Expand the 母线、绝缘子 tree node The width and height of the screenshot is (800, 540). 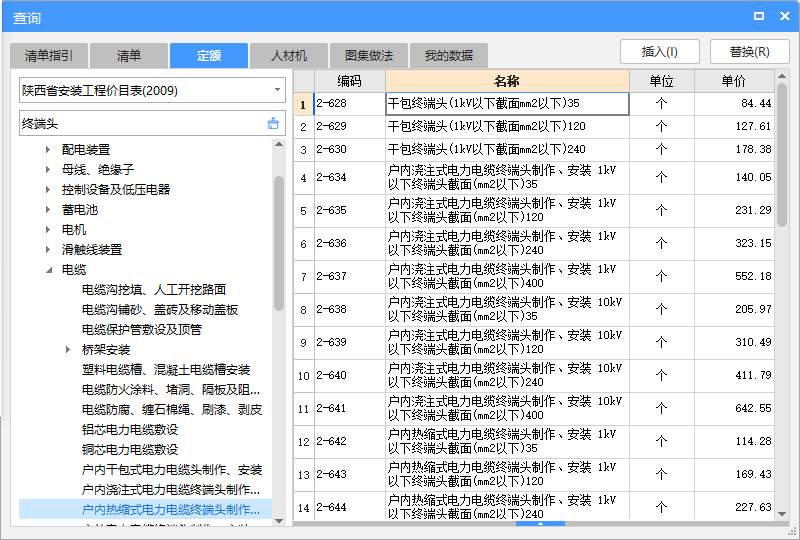point(48,169)
